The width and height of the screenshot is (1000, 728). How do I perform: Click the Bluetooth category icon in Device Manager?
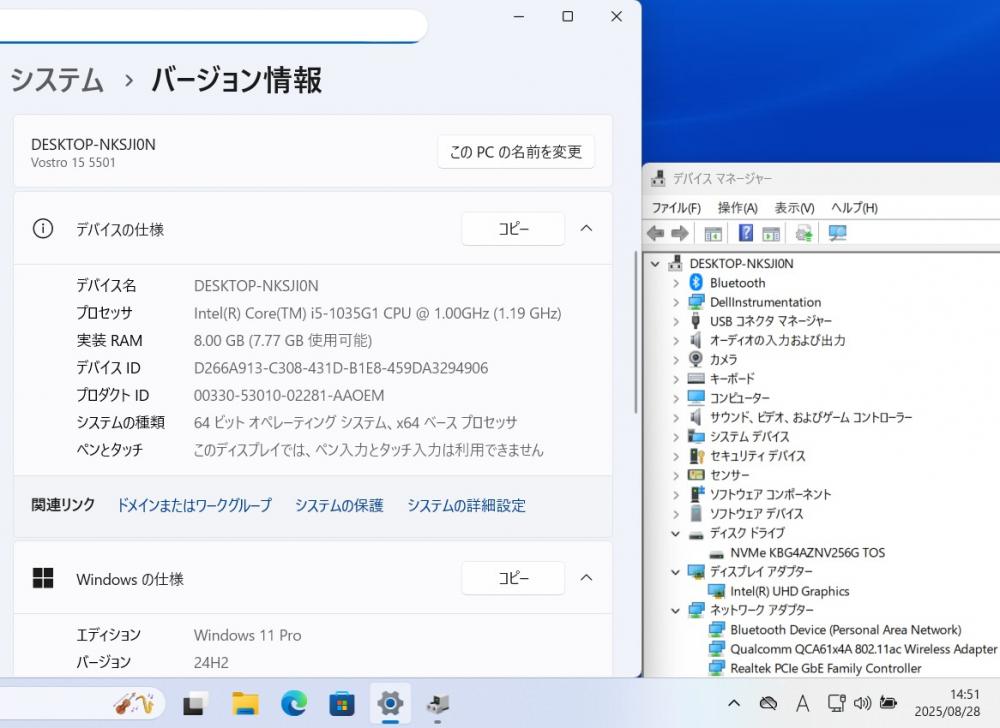(696, 282)
